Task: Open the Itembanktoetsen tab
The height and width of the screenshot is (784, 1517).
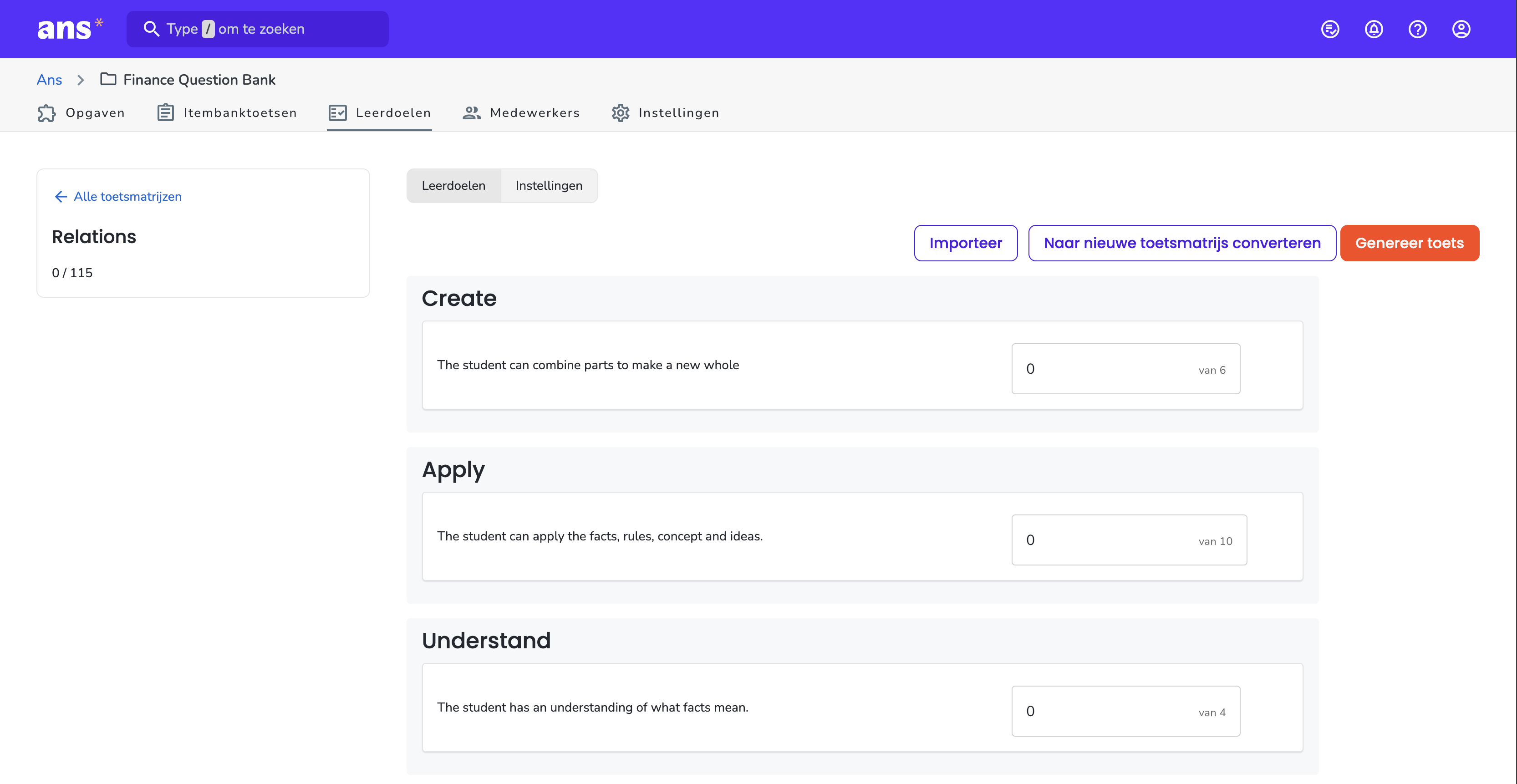Action: coord(227,112)
